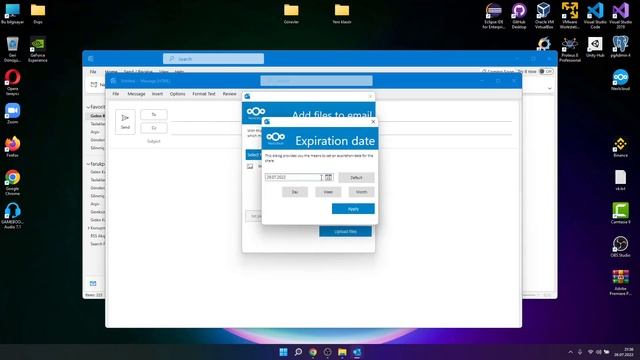Click the Month button in Expiration date dialog
The image size is (640, 360).
361,192
